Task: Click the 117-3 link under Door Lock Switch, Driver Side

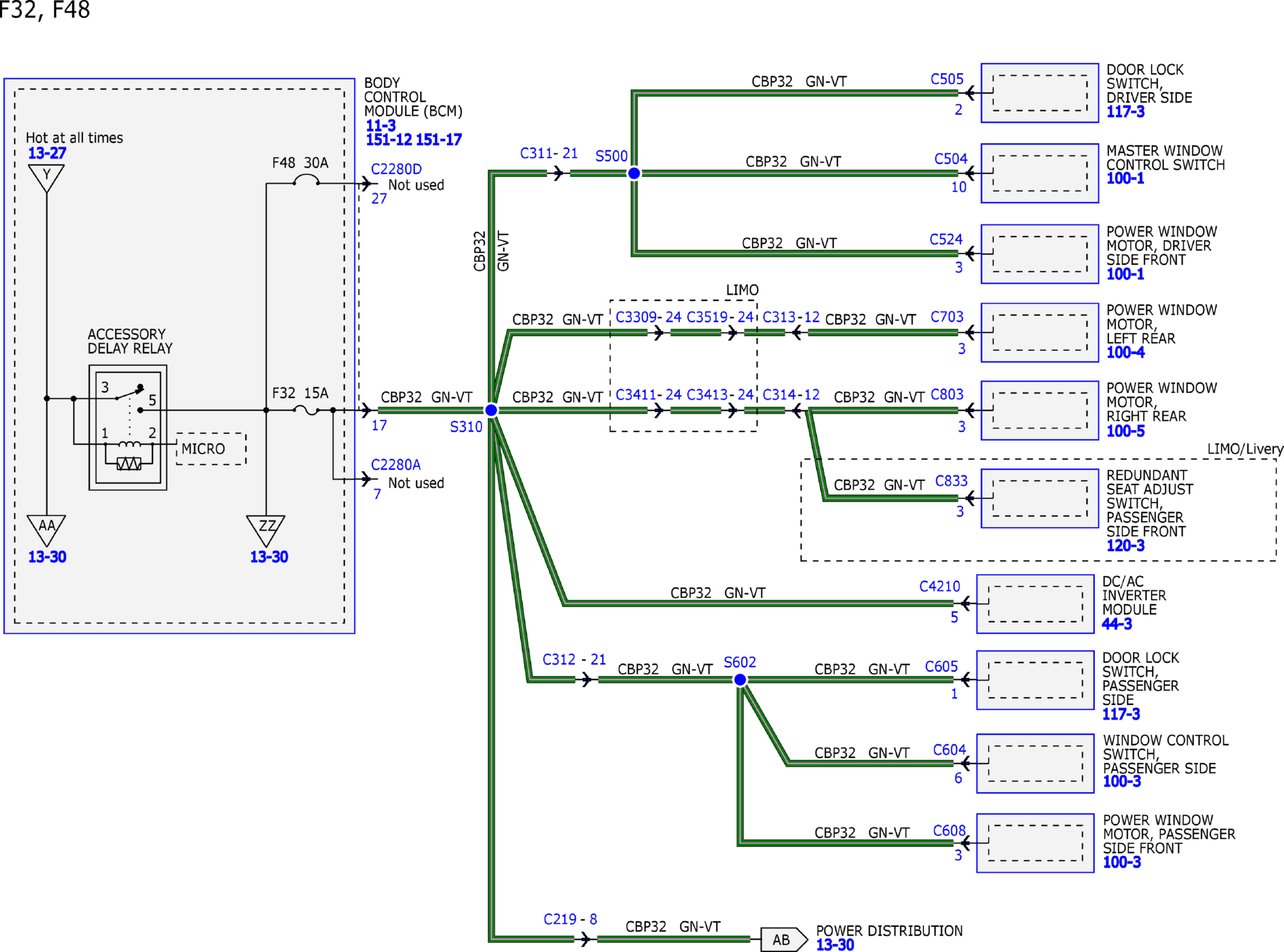Action: tap(1125, 112)
